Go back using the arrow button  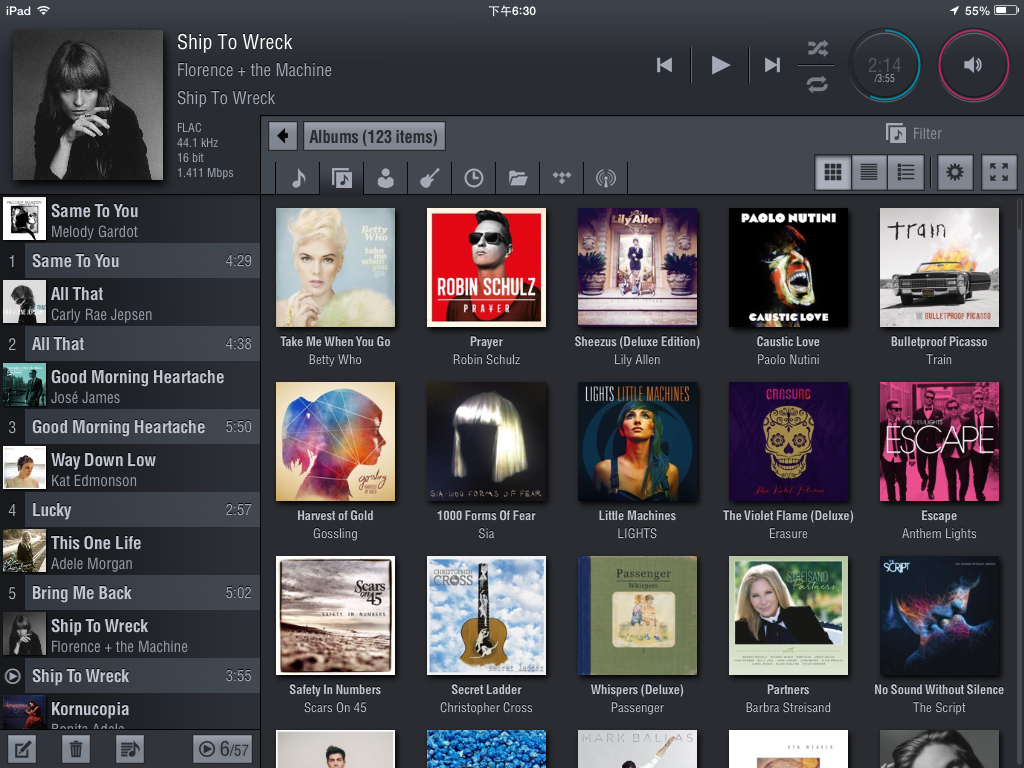(x=283, y=136)
